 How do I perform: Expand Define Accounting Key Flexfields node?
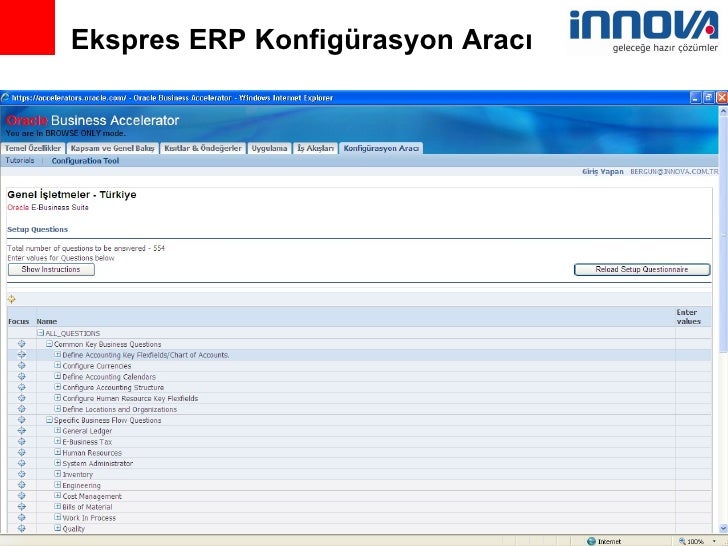coord(58,354)
